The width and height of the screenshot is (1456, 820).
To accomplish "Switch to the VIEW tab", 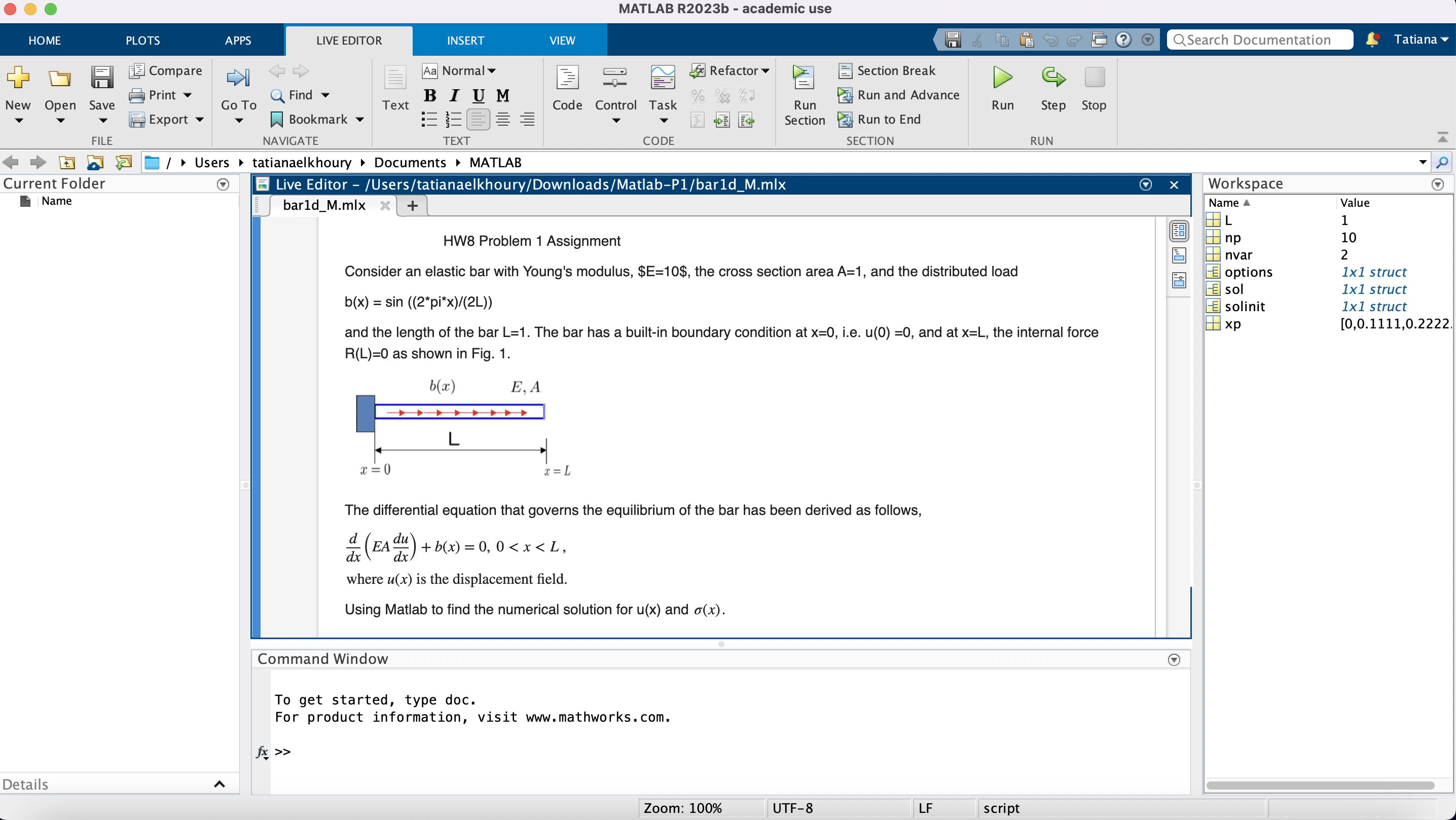I will pos(562,40).
